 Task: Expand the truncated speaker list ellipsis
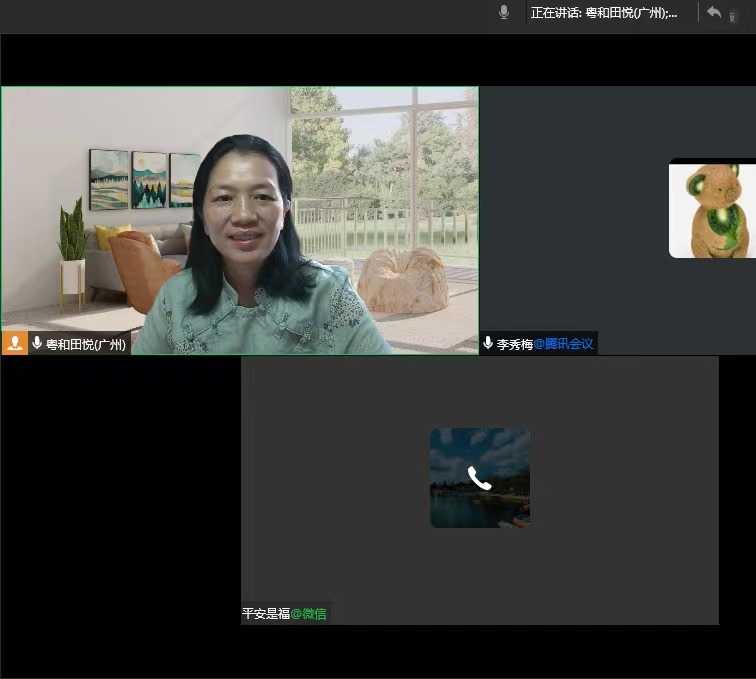pos(671,13)
